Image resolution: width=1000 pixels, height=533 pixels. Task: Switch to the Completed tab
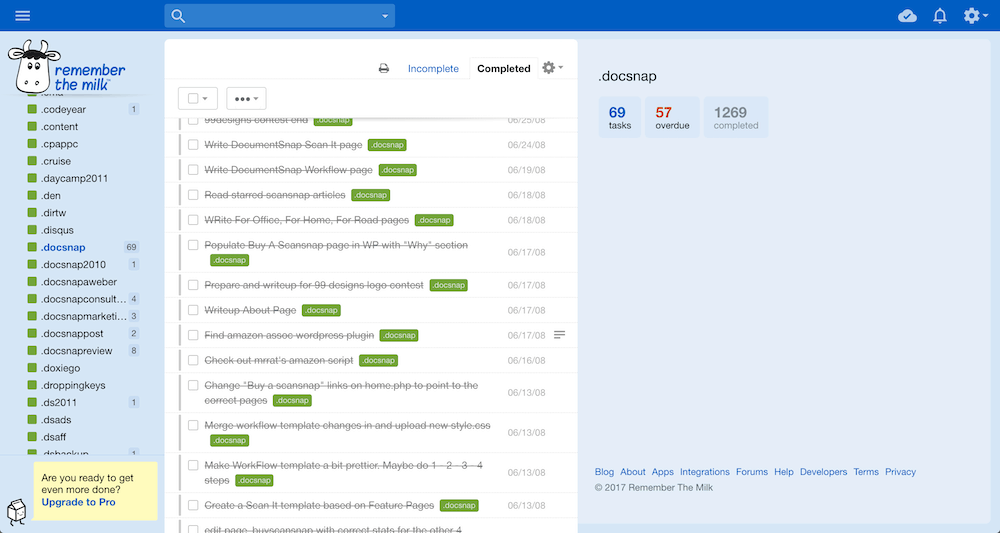(504, 68)
